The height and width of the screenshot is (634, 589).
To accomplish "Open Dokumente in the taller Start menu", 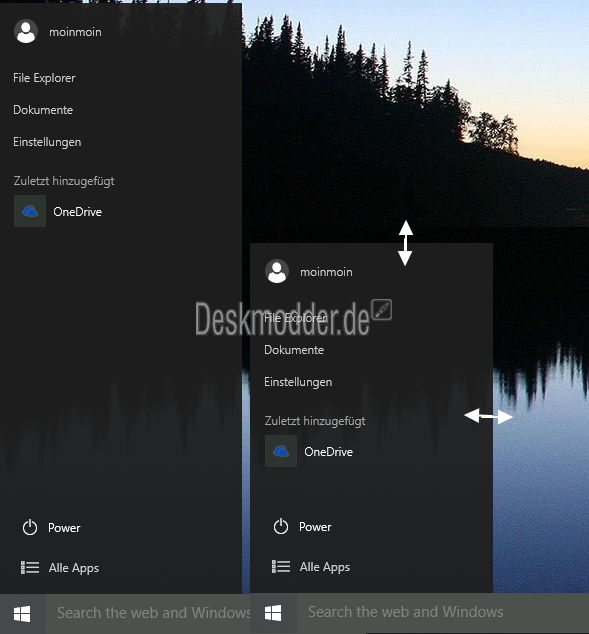I will [43, 110].
